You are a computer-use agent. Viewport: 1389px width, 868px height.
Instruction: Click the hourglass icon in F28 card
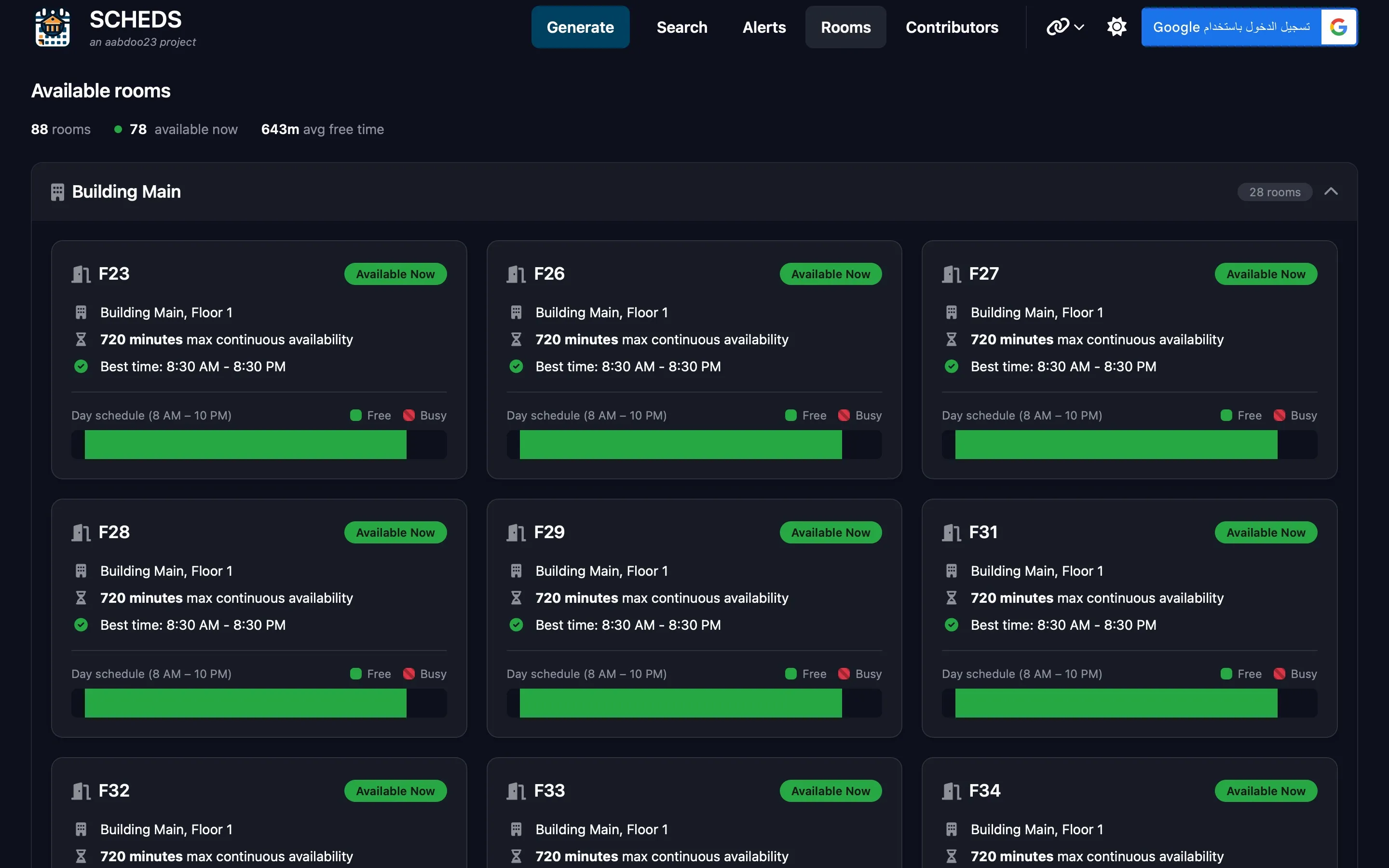click(x=81, y=597)
